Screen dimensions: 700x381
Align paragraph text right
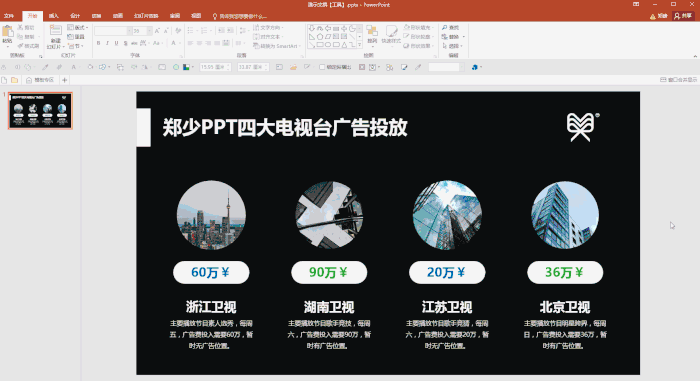tap(208, 43)
